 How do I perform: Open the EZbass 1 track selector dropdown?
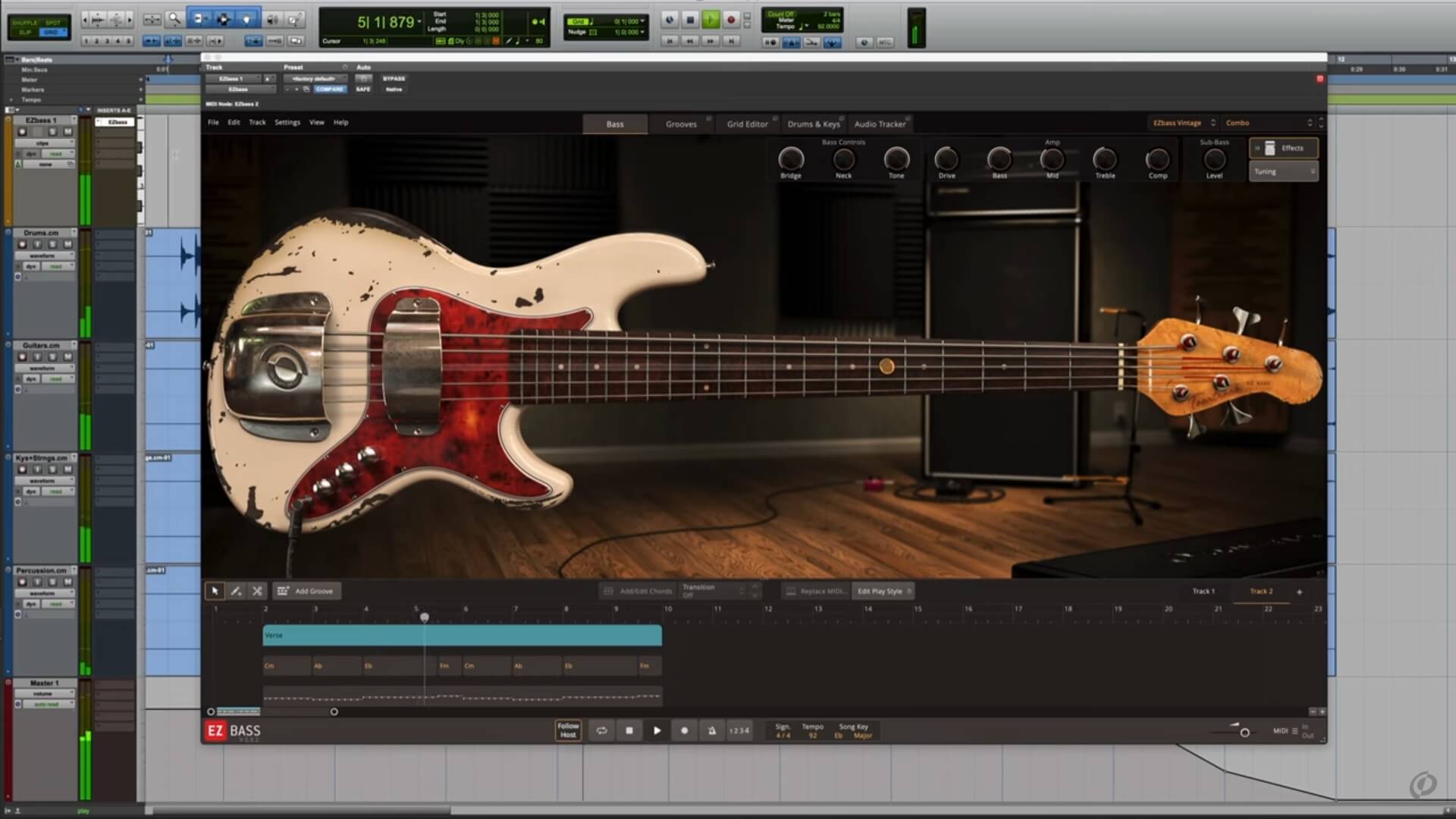pos(232,79)
